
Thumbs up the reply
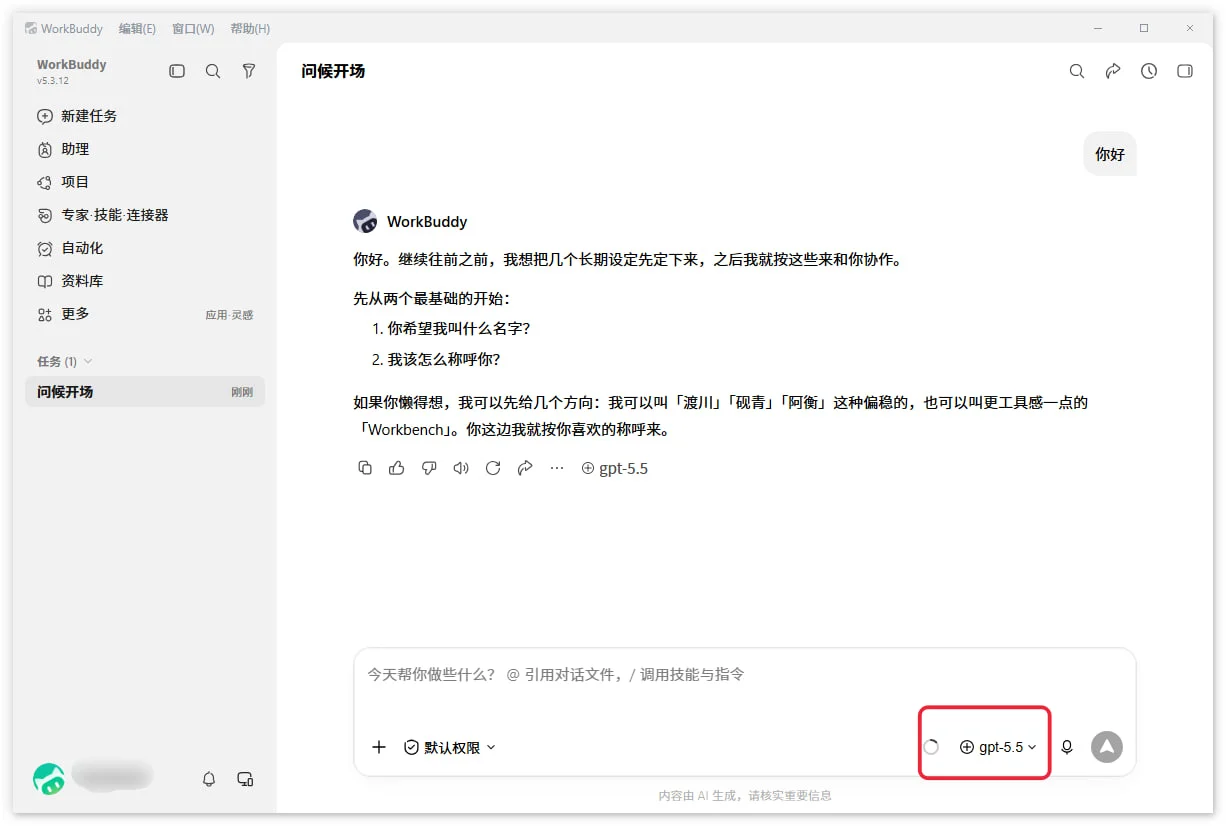(x=397, y=468)
